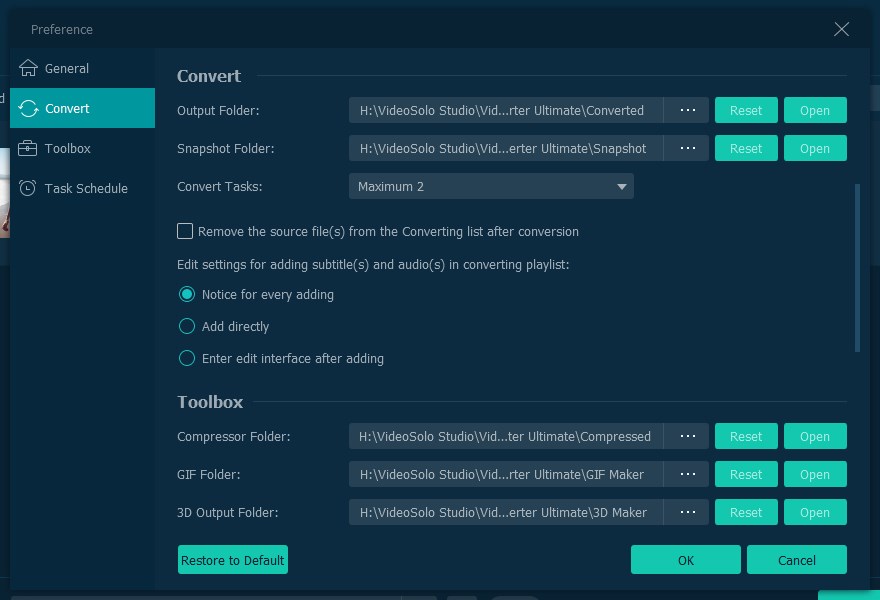Click the Convert refresh icon in sidebar
Screen dimensions: 880x600
[28, 108]
